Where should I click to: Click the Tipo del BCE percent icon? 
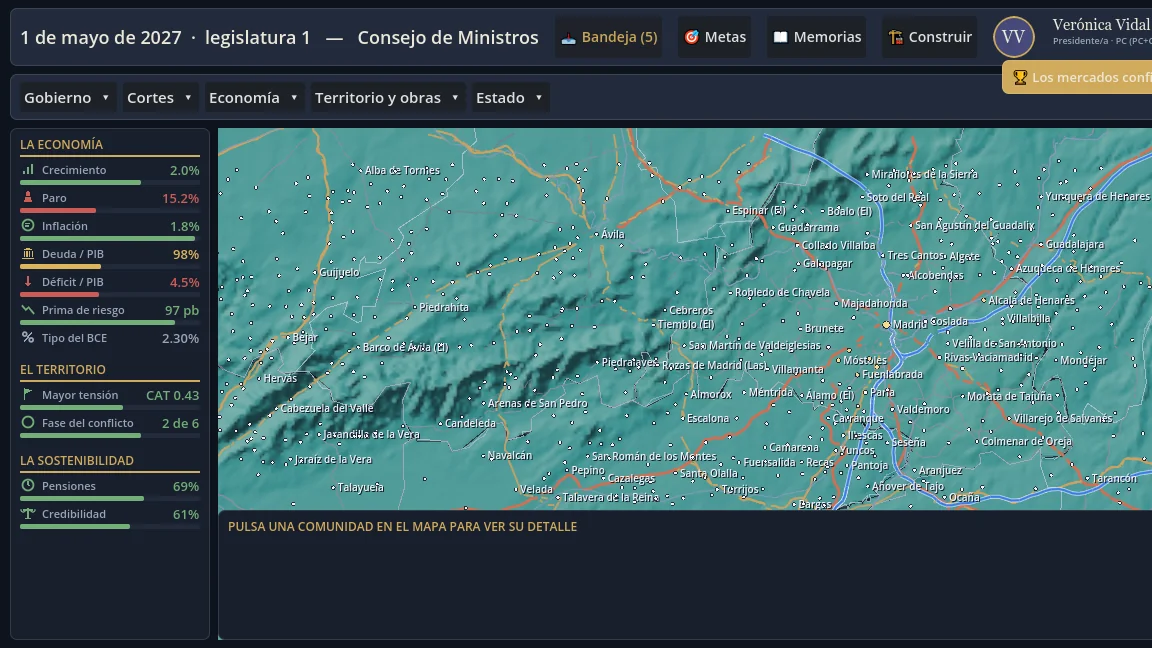[x=28, y=337]
